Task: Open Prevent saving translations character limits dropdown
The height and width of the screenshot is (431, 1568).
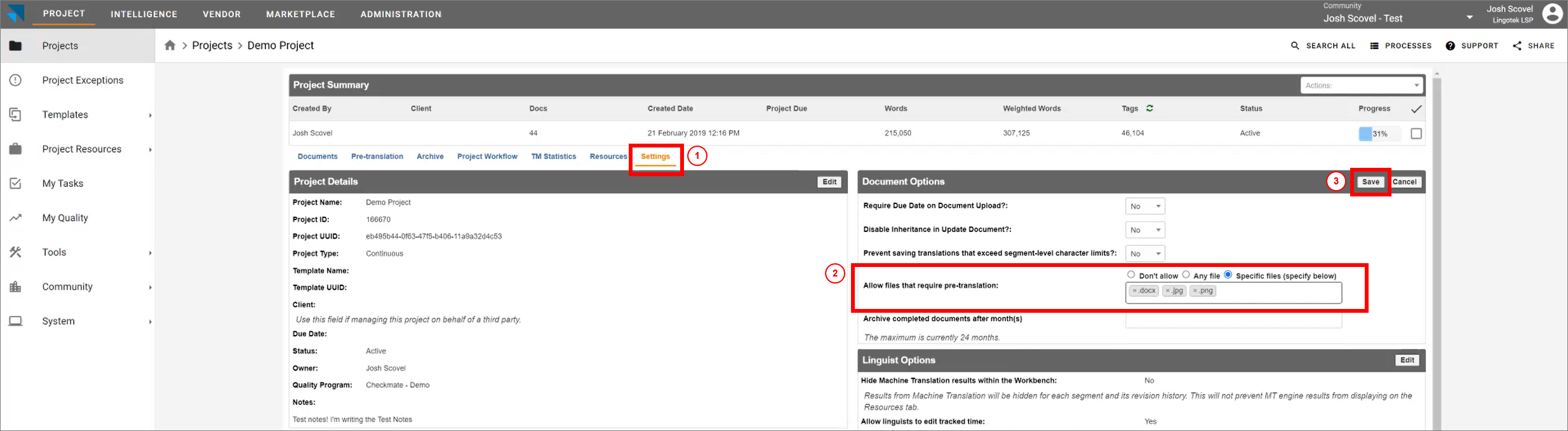Action: 1145,253
